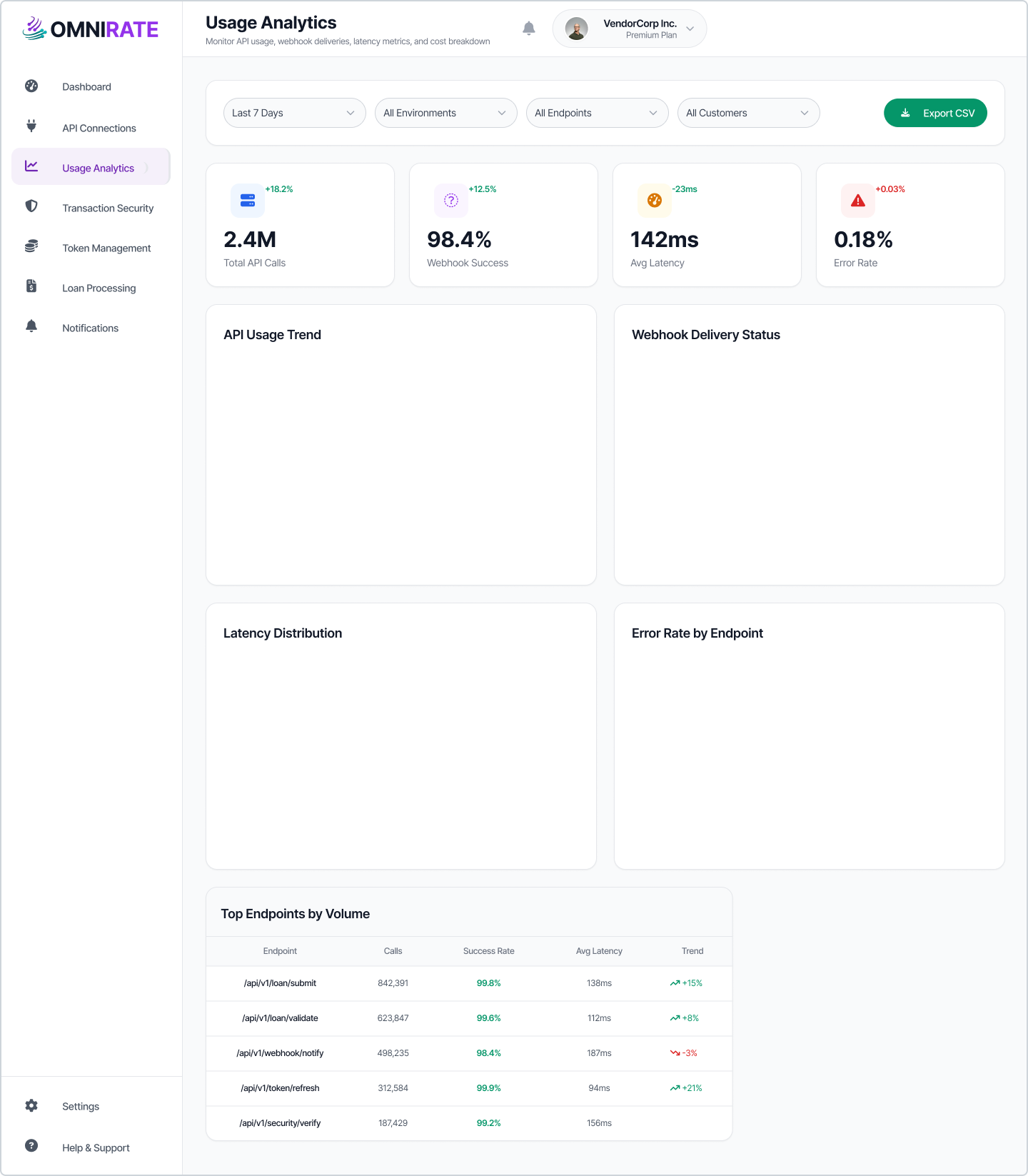Image resolution: width=1028 pixels, height=1176 pixels.
Task: Click the Usage Analytics chart icon
Action: click(31, 166)
